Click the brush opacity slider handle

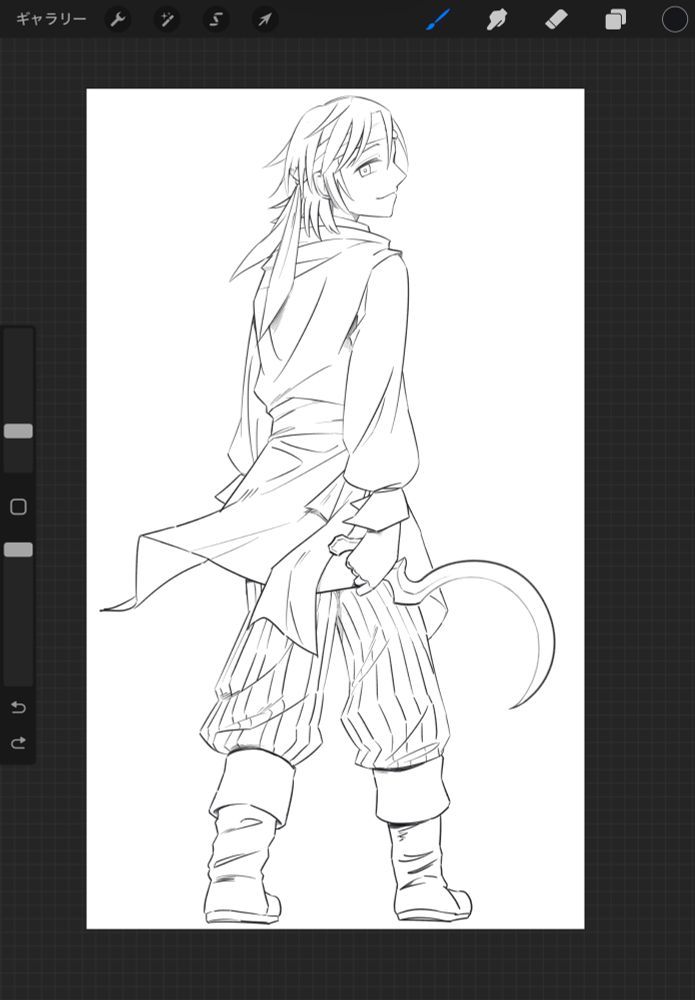18,550
